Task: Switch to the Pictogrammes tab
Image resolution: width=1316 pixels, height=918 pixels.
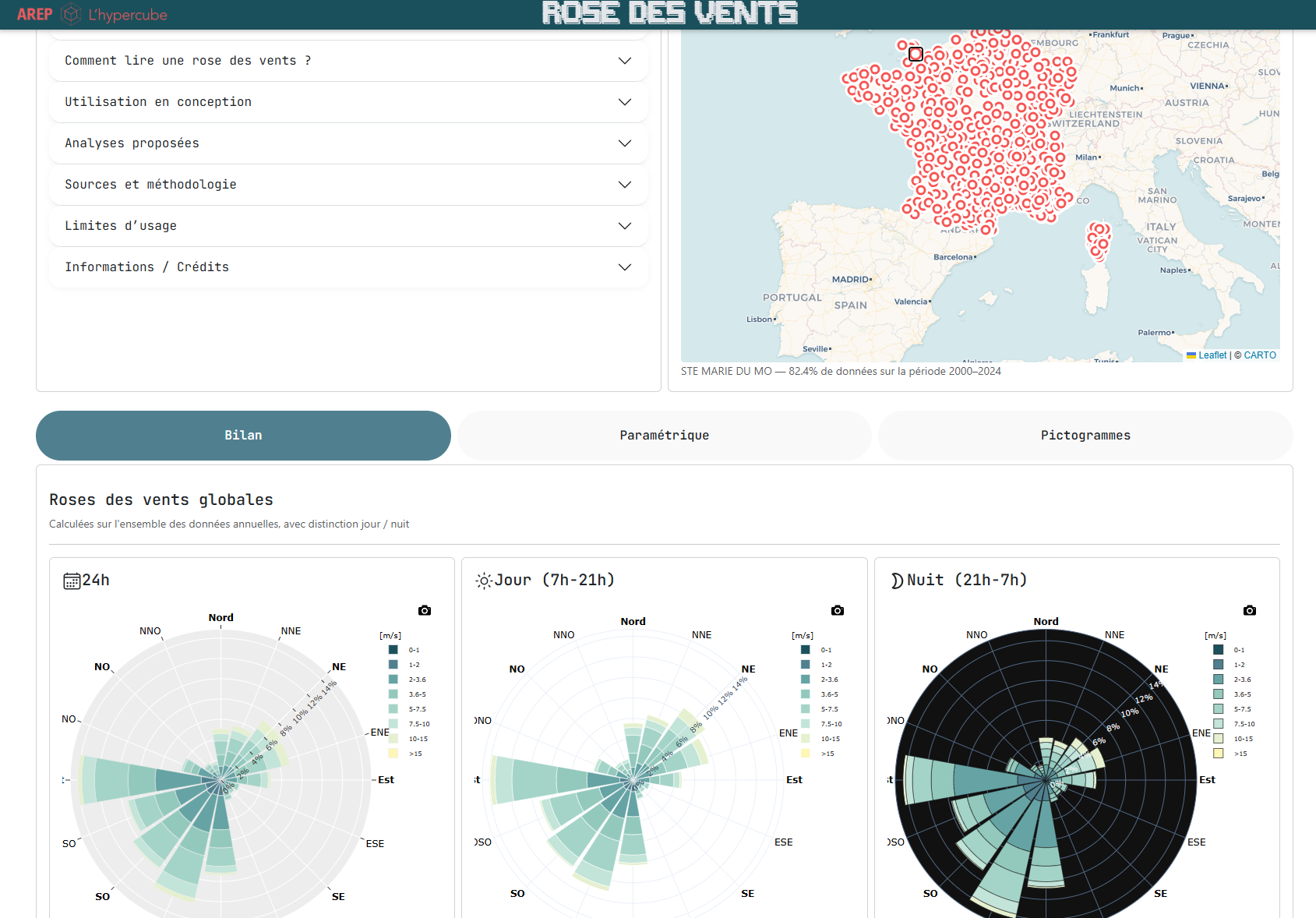Action: (1085, 436)
